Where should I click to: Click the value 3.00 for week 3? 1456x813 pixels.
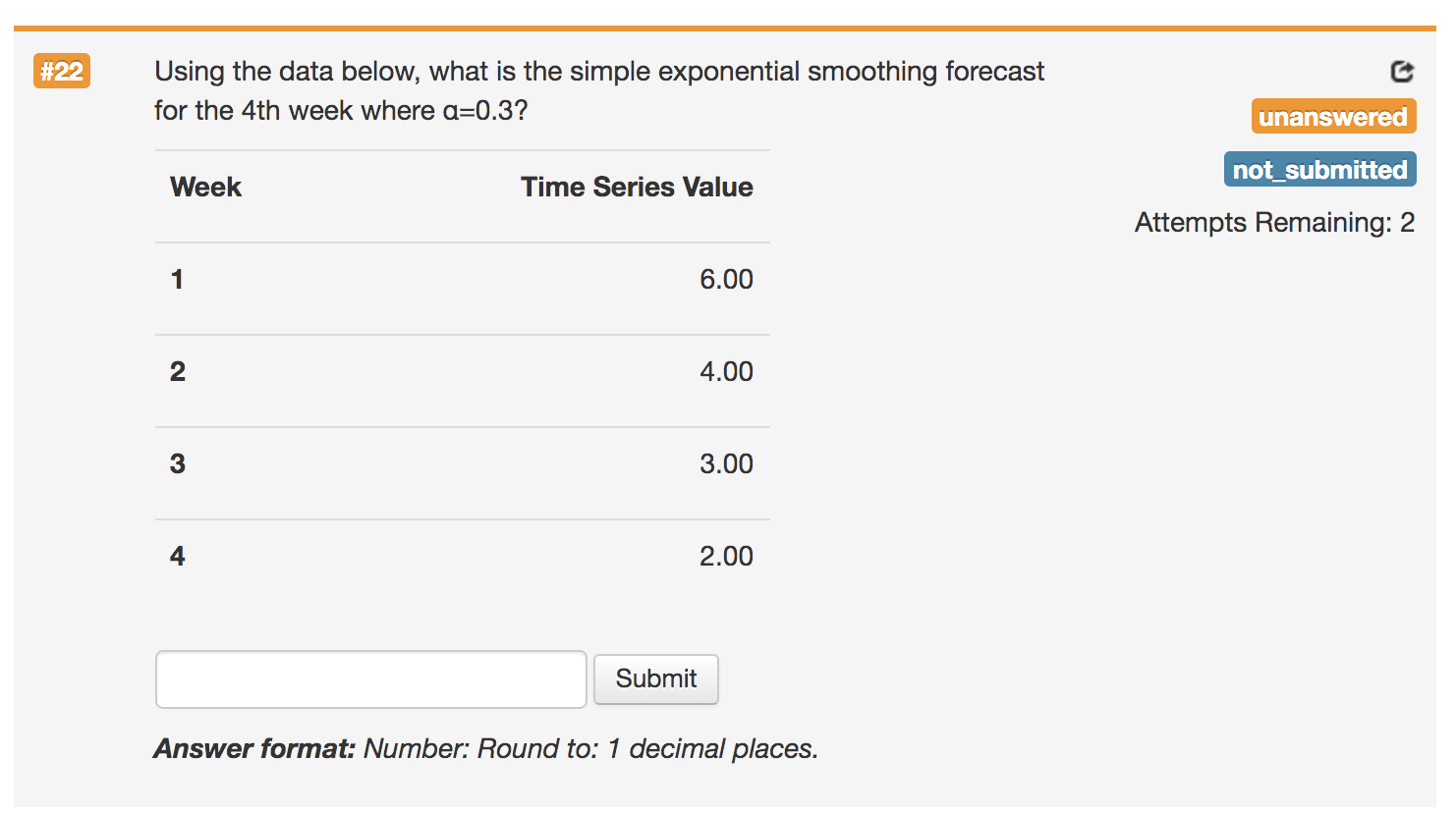[728, 463]
